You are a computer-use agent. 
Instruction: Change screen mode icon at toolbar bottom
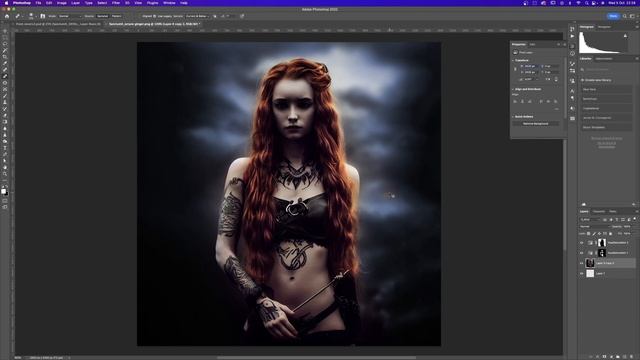point(5,207)
